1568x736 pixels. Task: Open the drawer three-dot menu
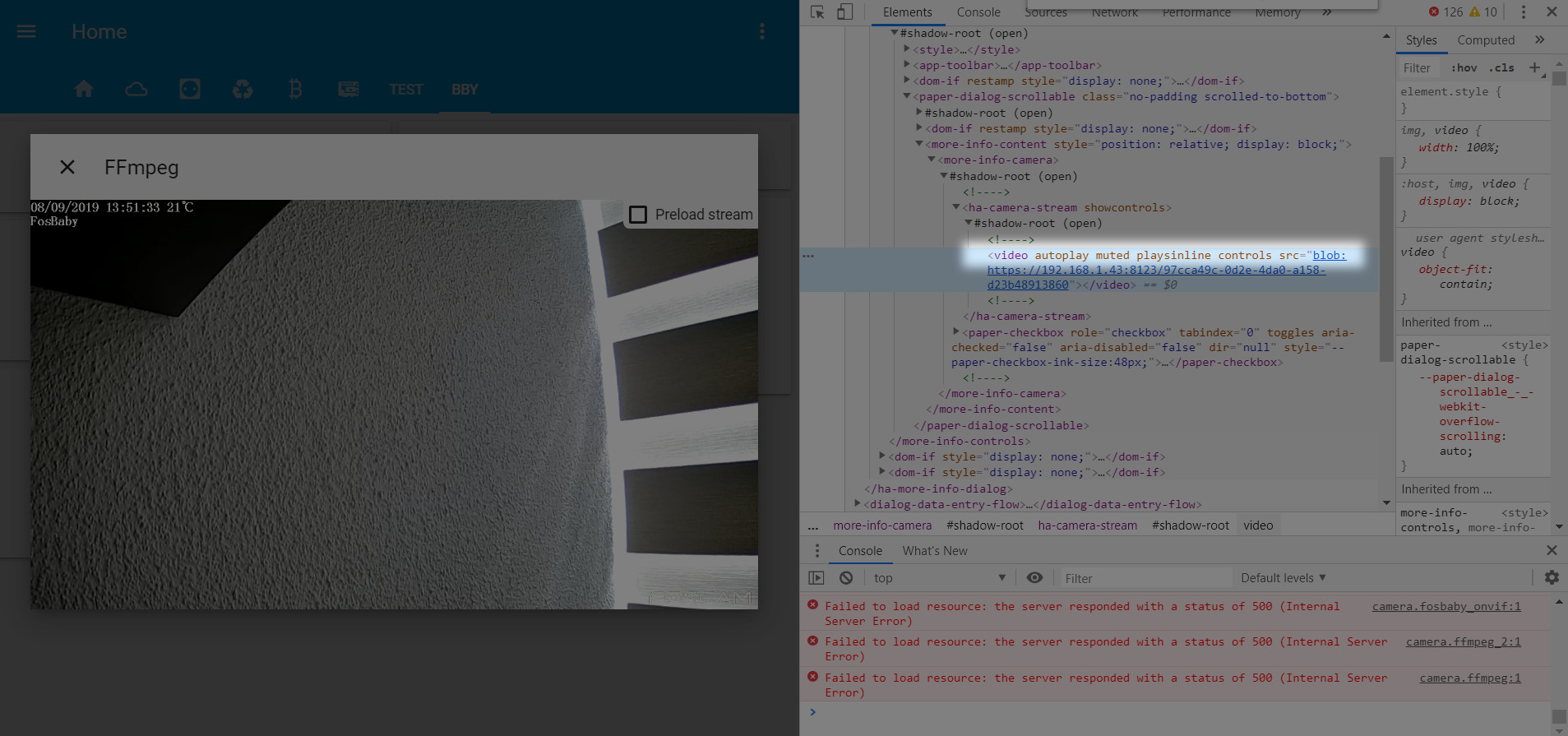[816, 551]
